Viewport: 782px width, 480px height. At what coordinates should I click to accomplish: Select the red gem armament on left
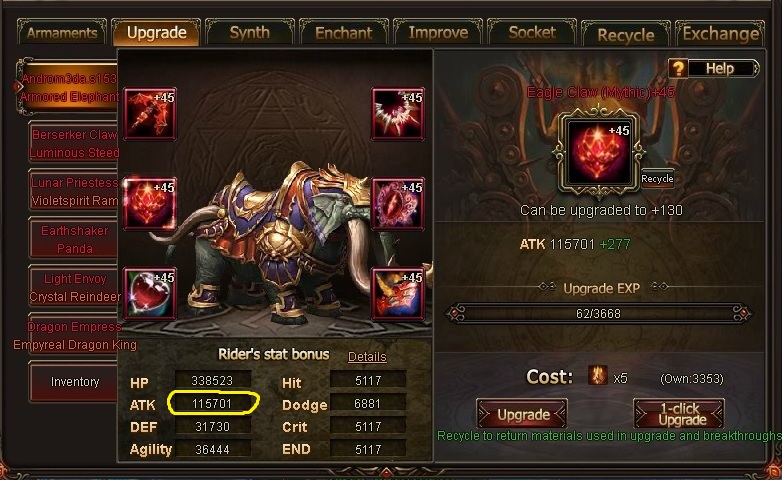point(150,204)
